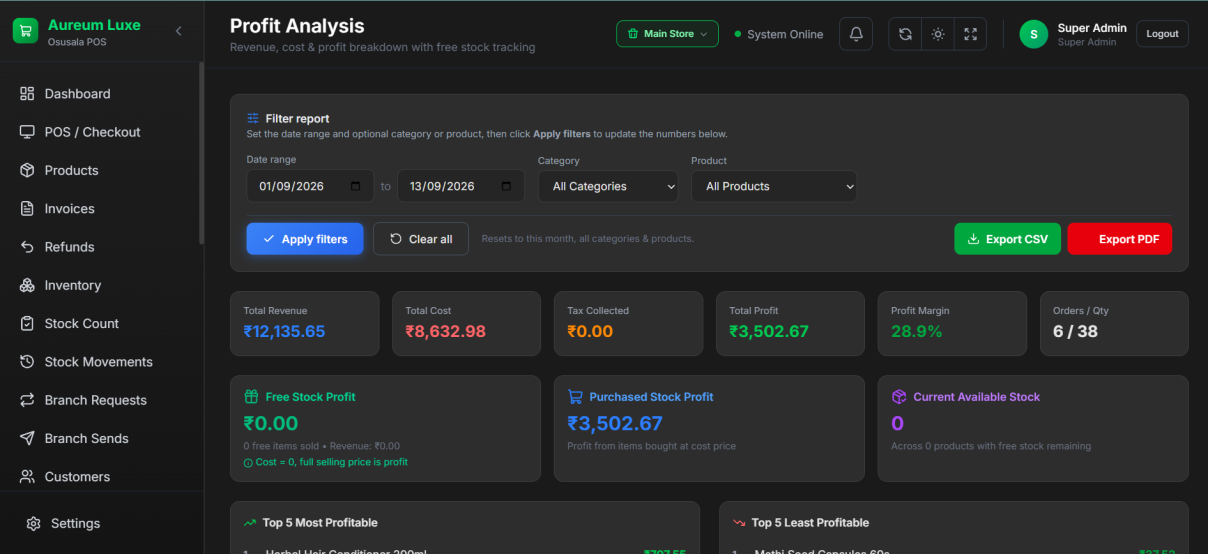The height and width of the screenshot is (554, 1208).
Task: Click the Current Available Stock cube icon
Action: pos(899,397)
